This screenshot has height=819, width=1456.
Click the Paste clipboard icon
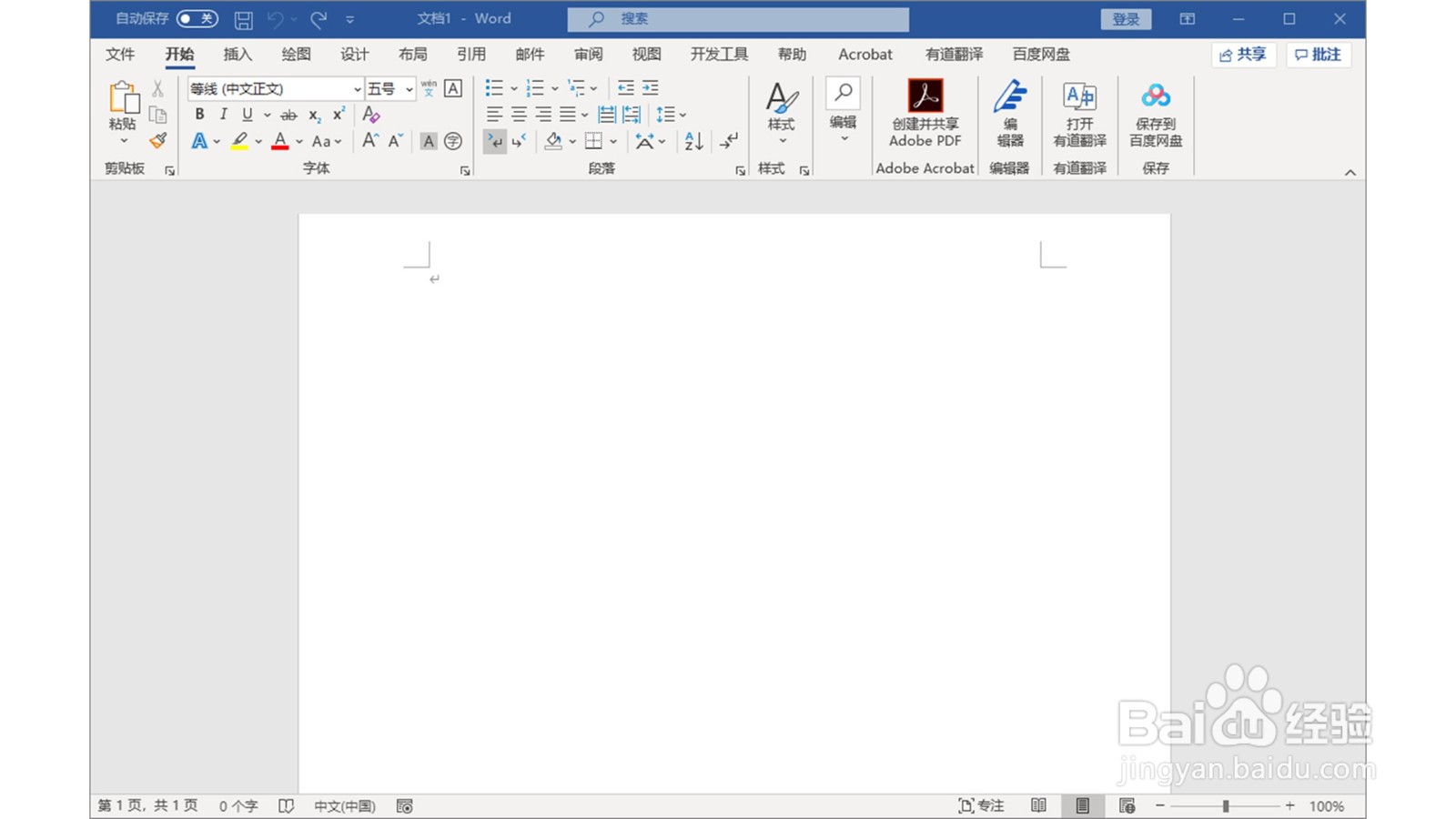[123, 98]
